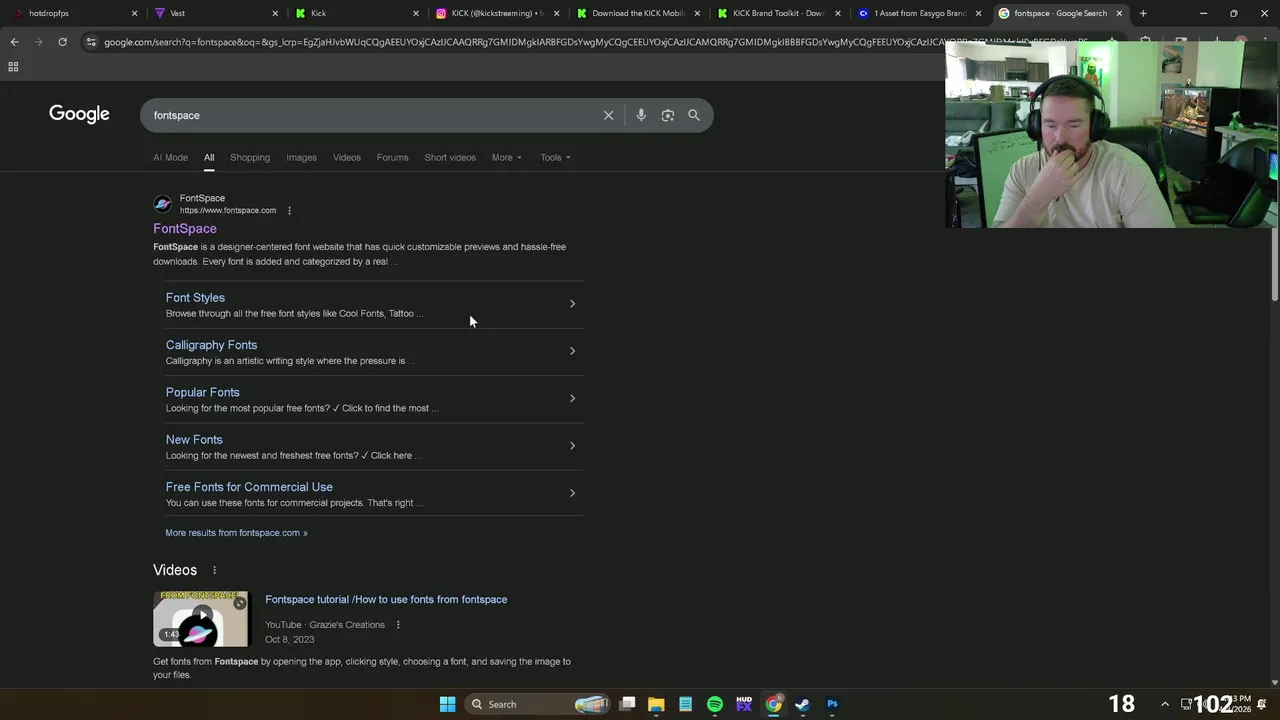This screenshot has height=720, width=1280.
Task: Open Fontspace tutorial video title link
Action: pyautogui.click(x=386, y=600)
